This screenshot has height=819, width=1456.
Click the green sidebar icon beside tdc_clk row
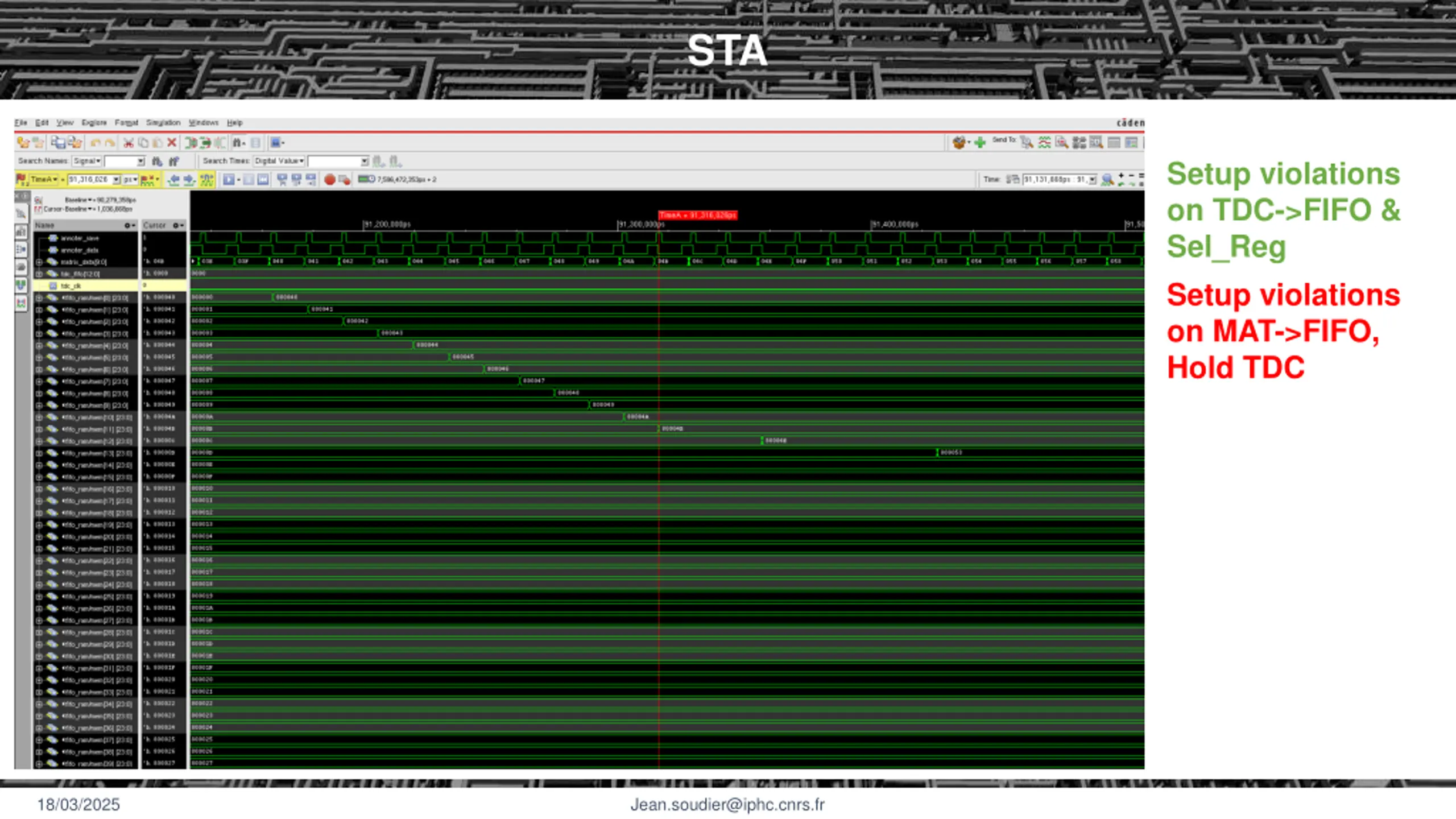(21, 285)
